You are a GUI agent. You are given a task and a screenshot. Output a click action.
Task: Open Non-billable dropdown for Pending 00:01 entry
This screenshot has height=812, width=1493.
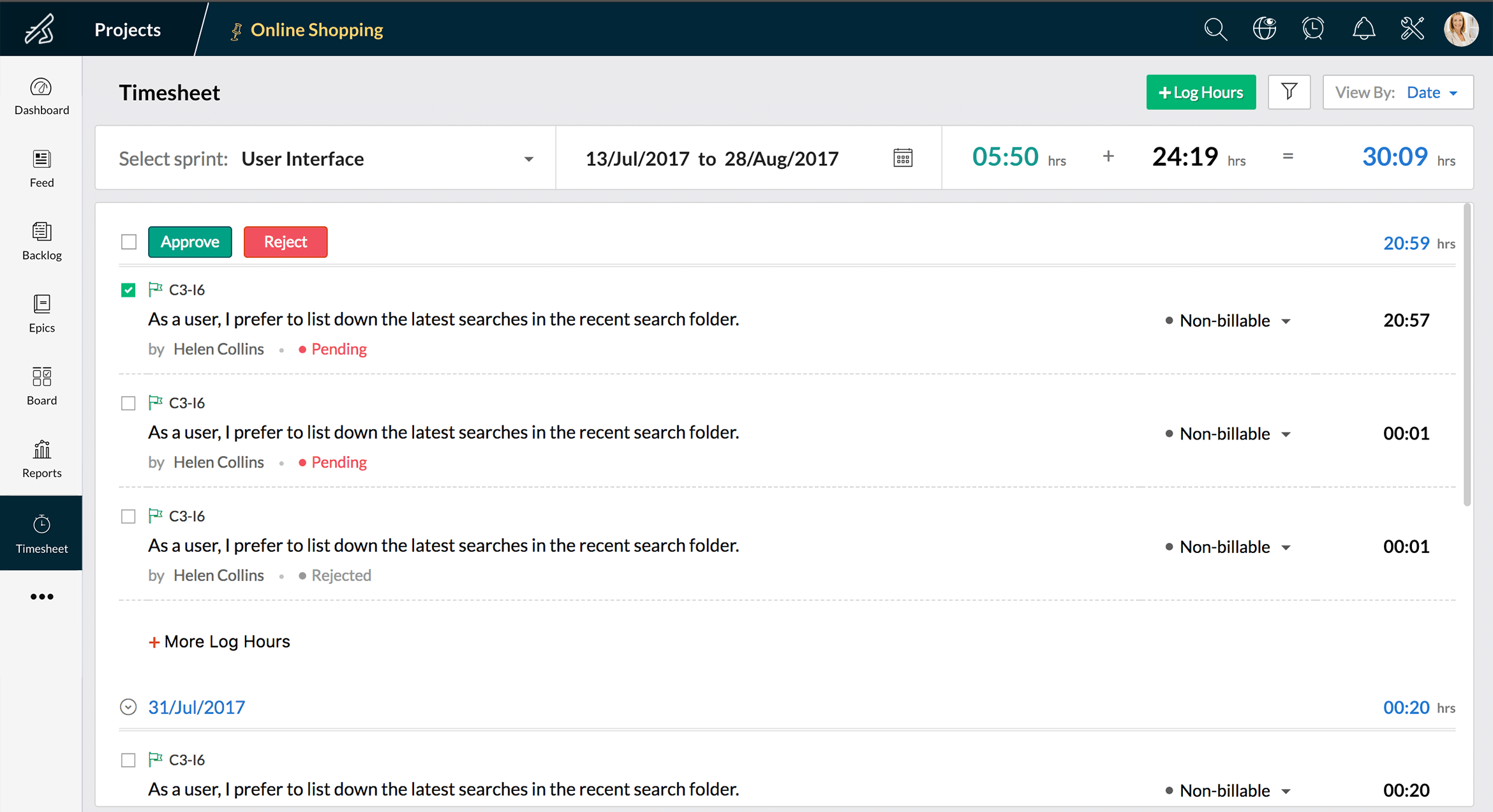(x=1228, y=433)
